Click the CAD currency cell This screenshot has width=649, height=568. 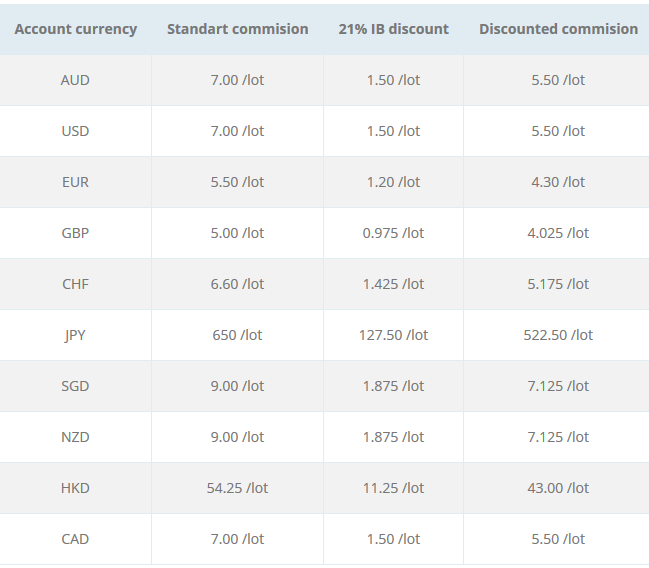pos(75,539)
